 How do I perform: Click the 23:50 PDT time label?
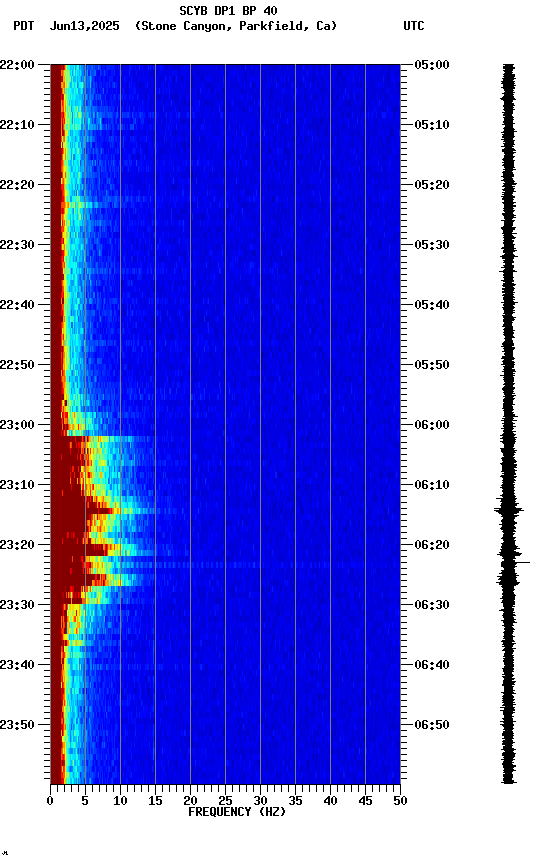(18, 725)
